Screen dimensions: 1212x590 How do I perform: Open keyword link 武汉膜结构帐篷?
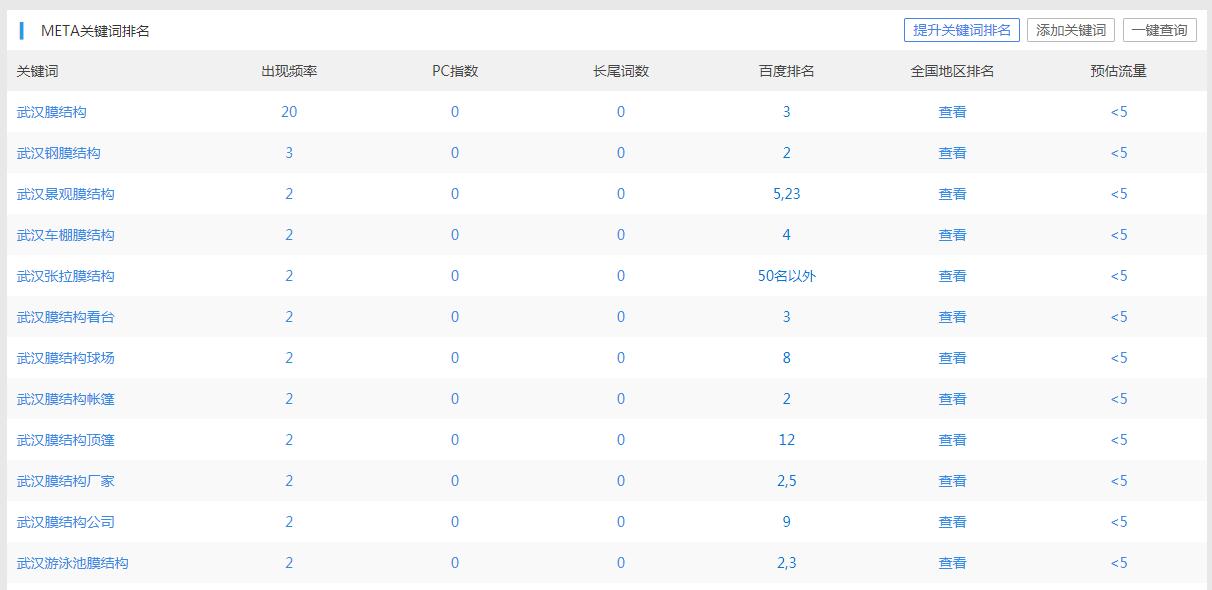66,399
